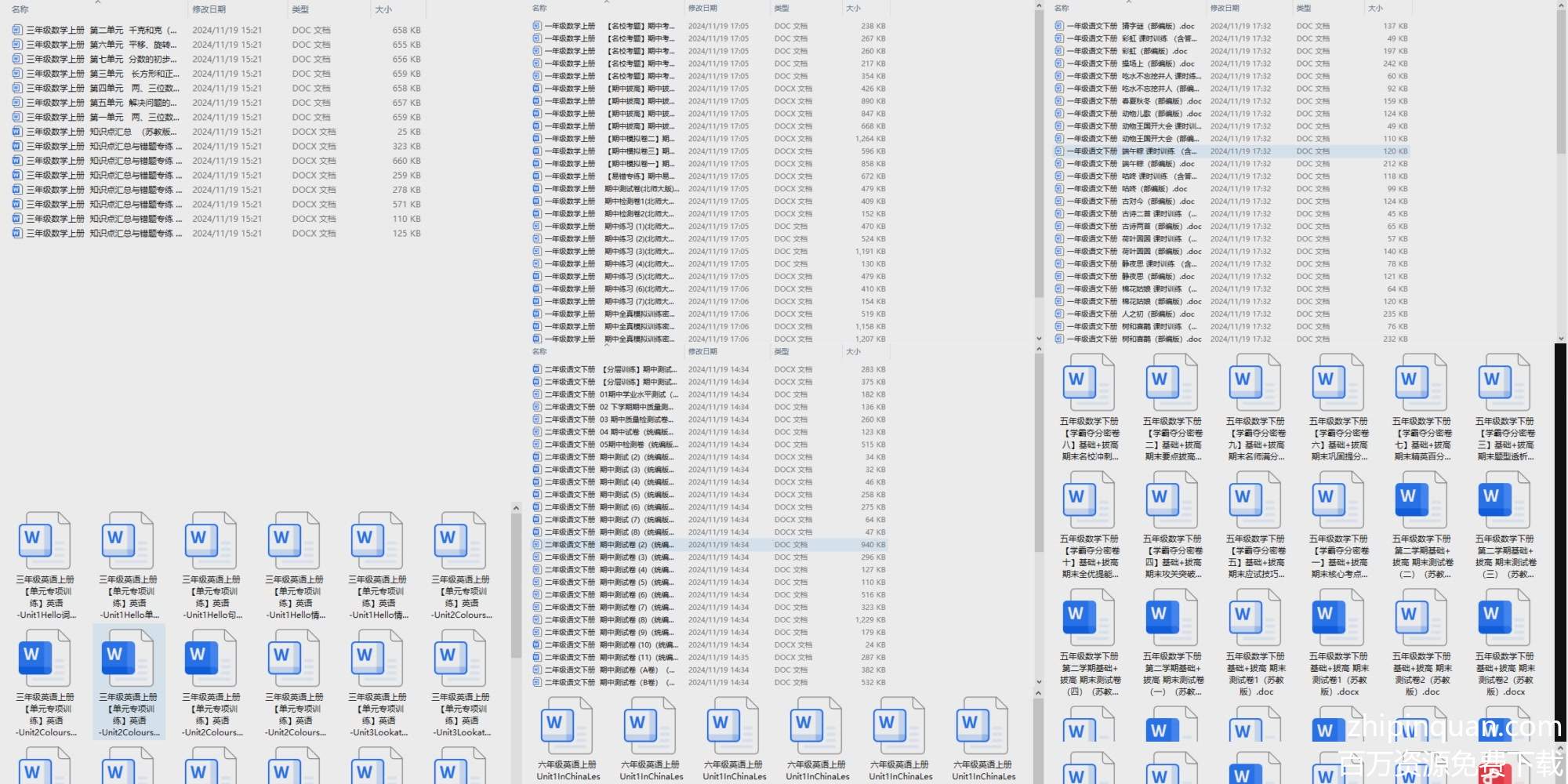Image resolution: width=1568 pixels, height=784 pixels.
Task: Select the 25 KB 三年级数学上册 知识点汇总 document icon
Action: [x=17, y=132]
